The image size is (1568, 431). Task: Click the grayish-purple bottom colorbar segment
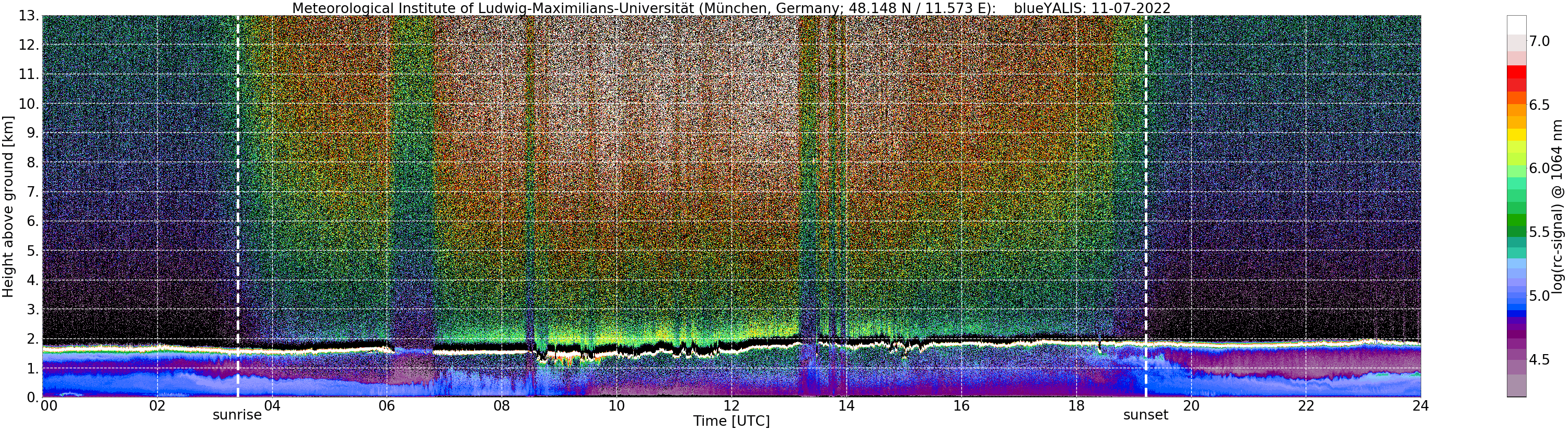coord(1517,385)
